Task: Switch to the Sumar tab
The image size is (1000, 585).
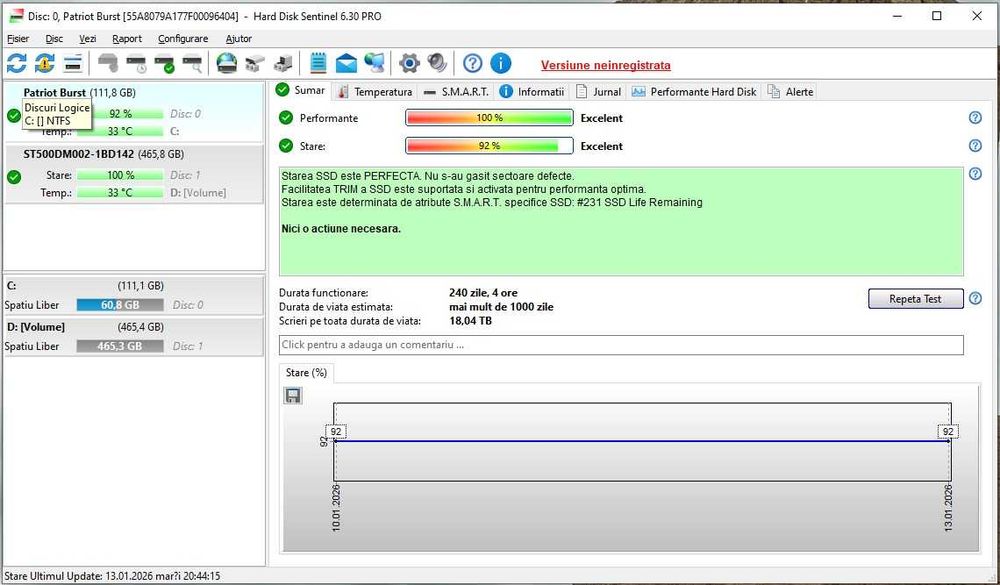Action: (x=301, y=91)
